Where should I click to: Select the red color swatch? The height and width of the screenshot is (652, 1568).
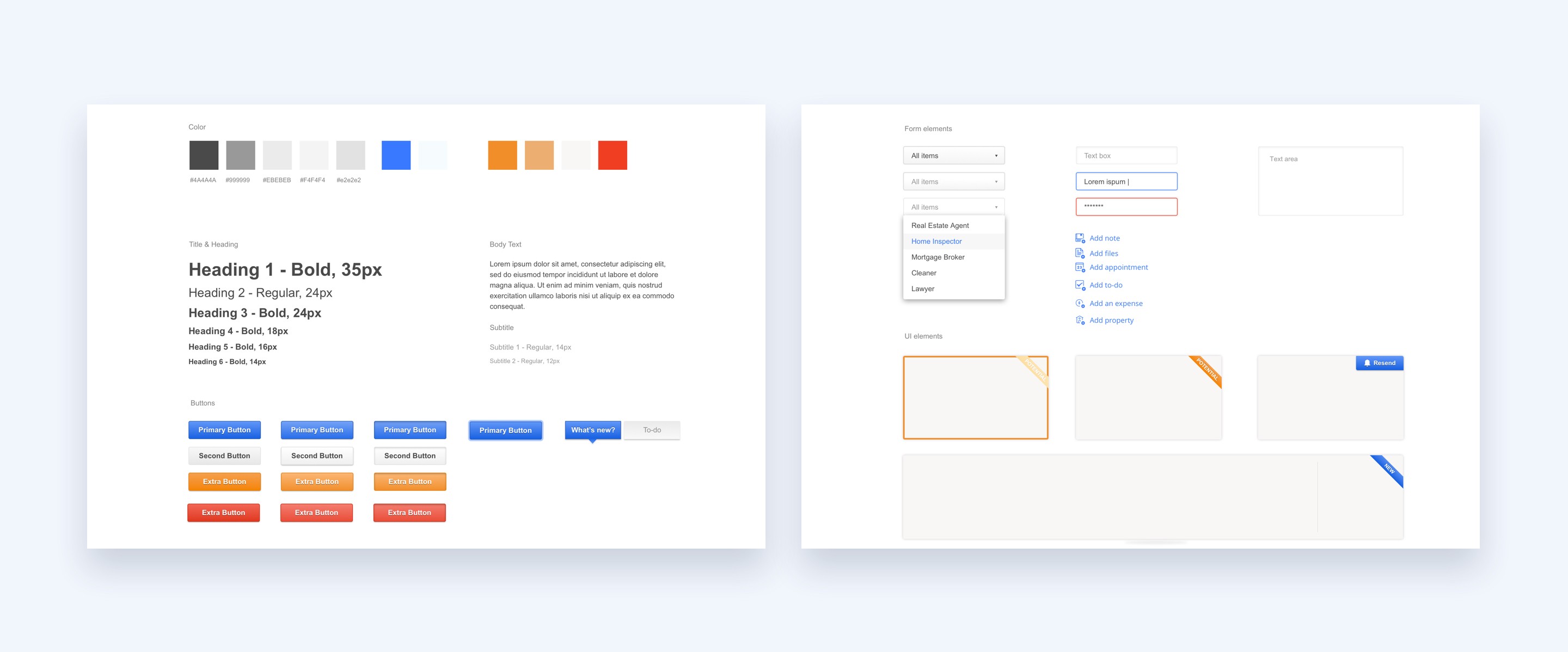(x=614, y=154)
